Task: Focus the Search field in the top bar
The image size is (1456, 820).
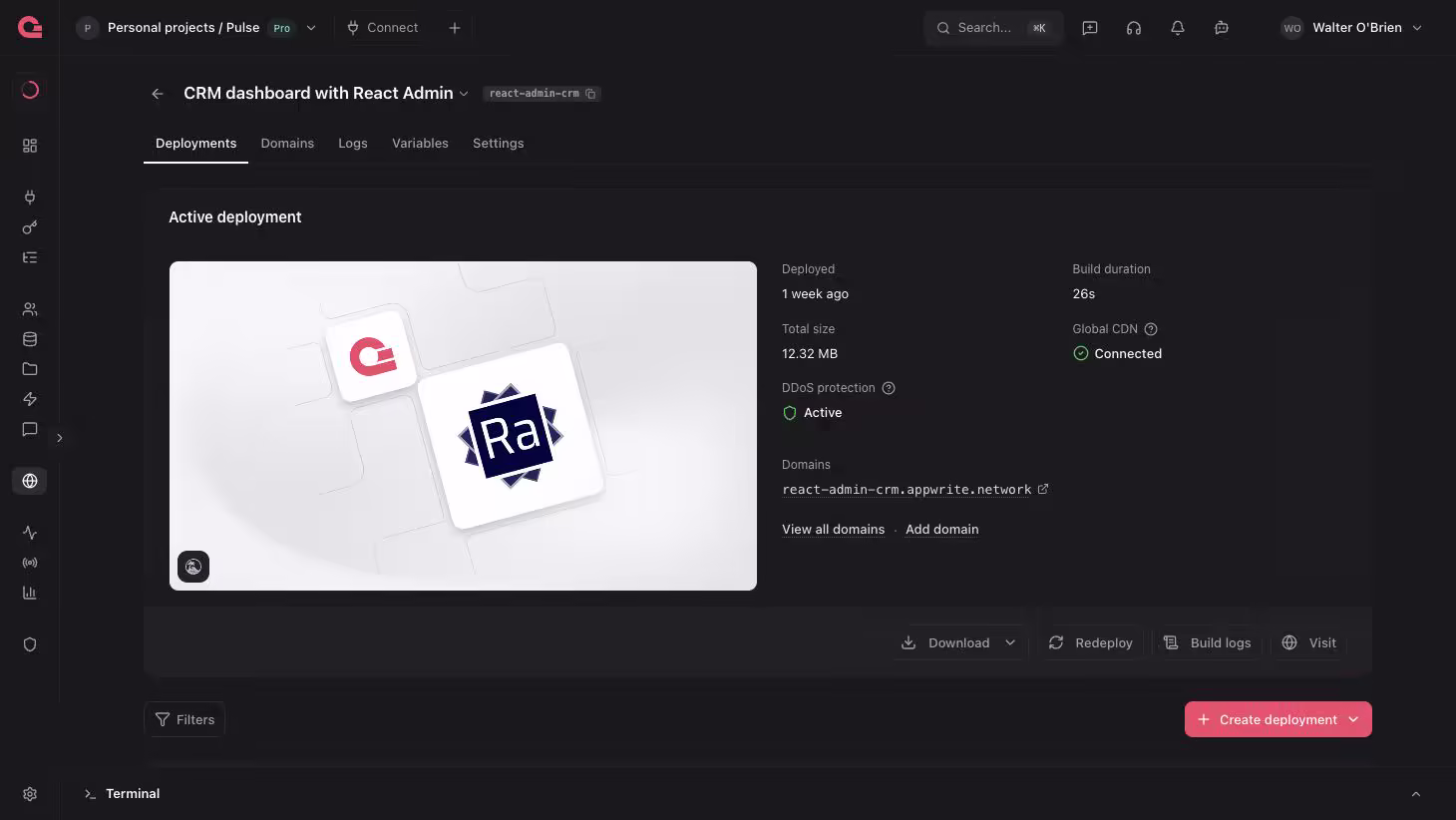Action: [x=993, y=28]
